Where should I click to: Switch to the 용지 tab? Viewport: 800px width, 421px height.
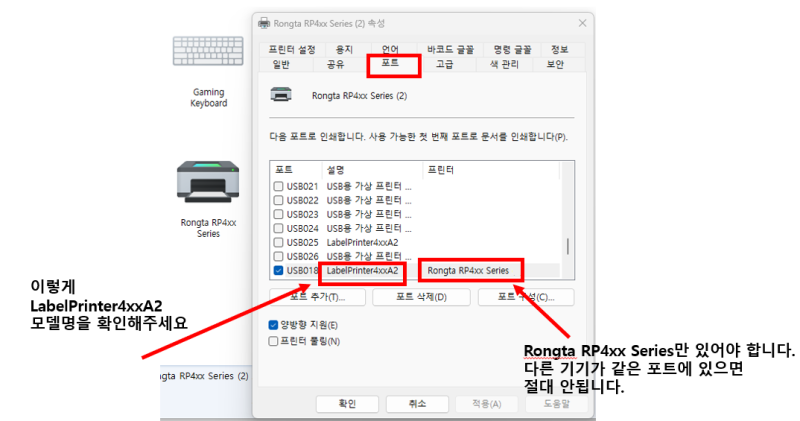344,49
